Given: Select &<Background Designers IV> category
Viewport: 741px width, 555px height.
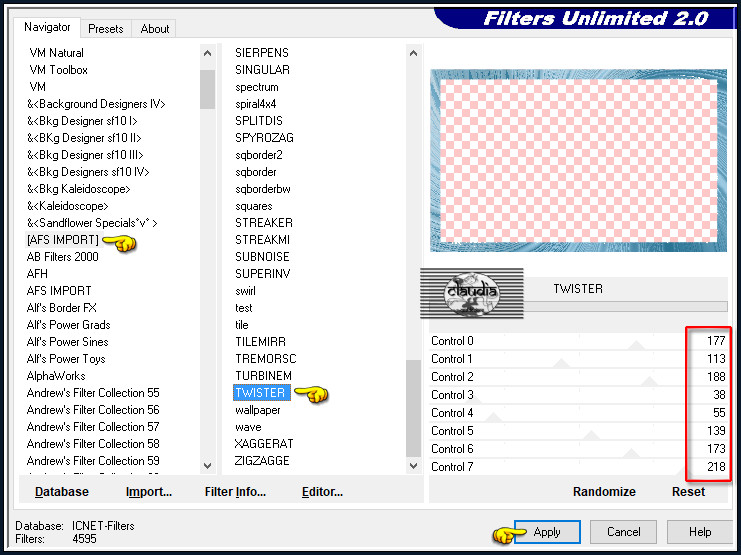Looking at the screenshot, I should 96,104.
